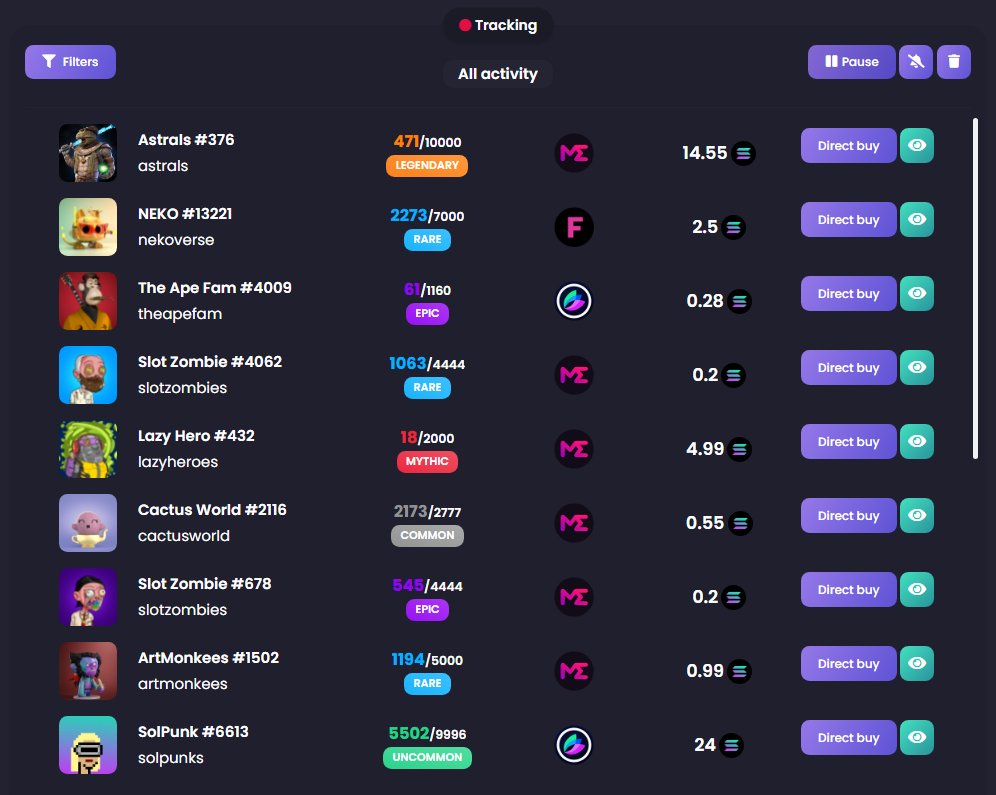Click Solana icon beside 4.99 price

click(x=739, y=449)
